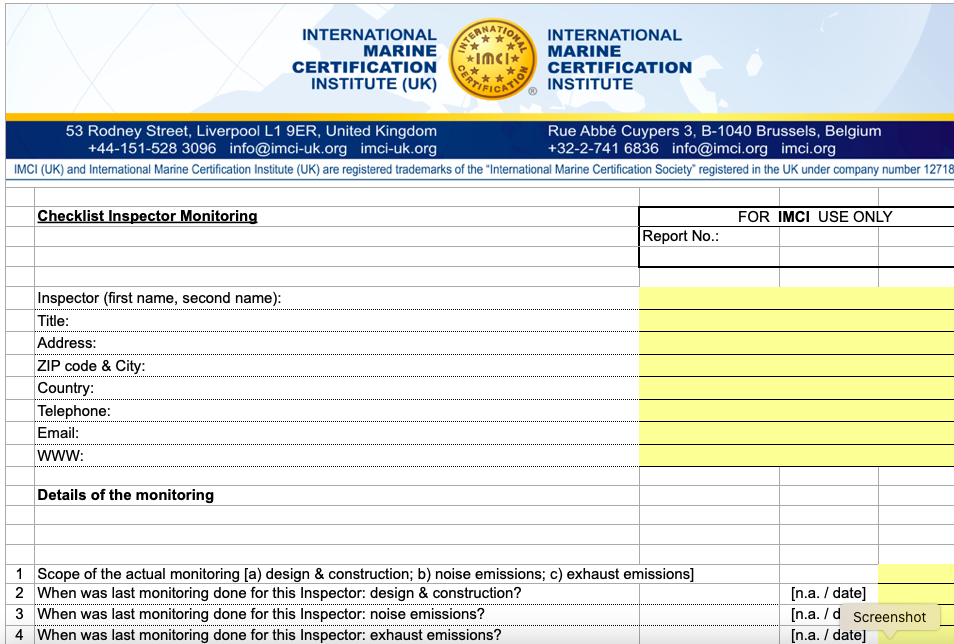Select the Telephone yellow input cell
Viewport: 954px width, 644px height.
(x=795, y=411)
